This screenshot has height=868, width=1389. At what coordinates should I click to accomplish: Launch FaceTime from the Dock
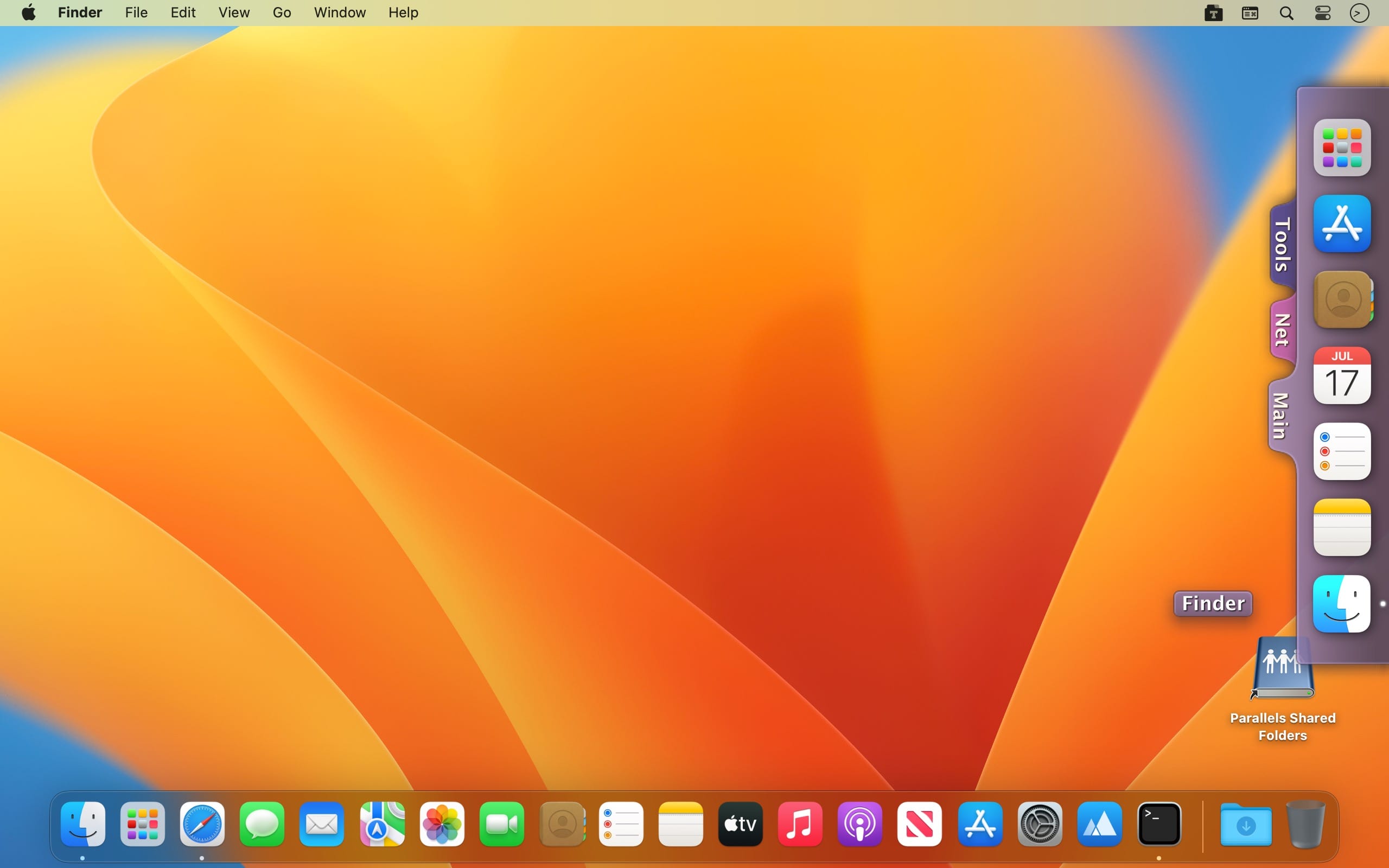point(502,824)
